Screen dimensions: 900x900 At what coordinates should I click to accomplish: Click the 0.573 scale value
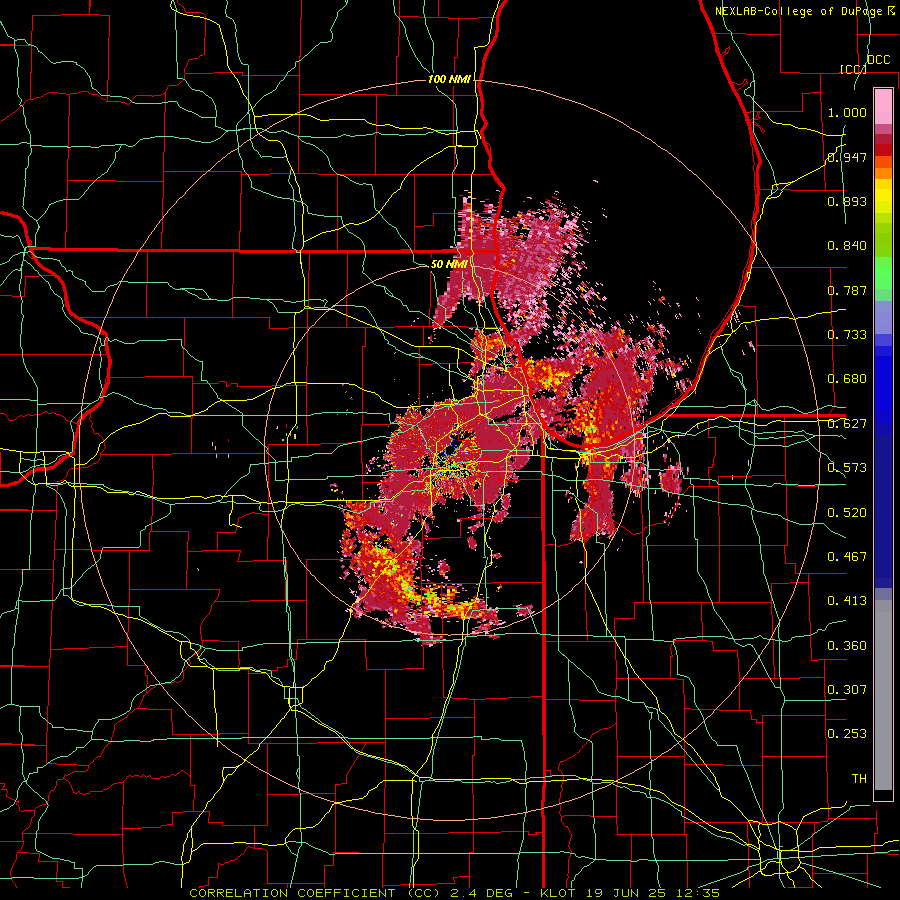847,468
